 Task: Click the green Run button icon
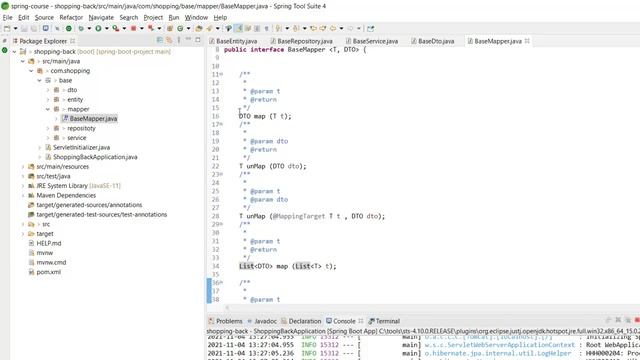click(x=98, y=29)
